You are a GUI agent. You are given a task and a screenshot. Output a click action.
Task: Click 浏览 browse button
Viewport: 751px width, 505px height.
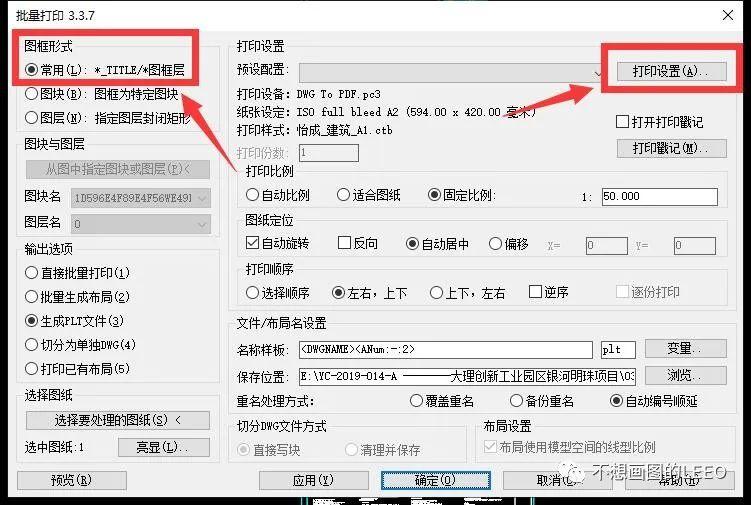pos(685,376)
